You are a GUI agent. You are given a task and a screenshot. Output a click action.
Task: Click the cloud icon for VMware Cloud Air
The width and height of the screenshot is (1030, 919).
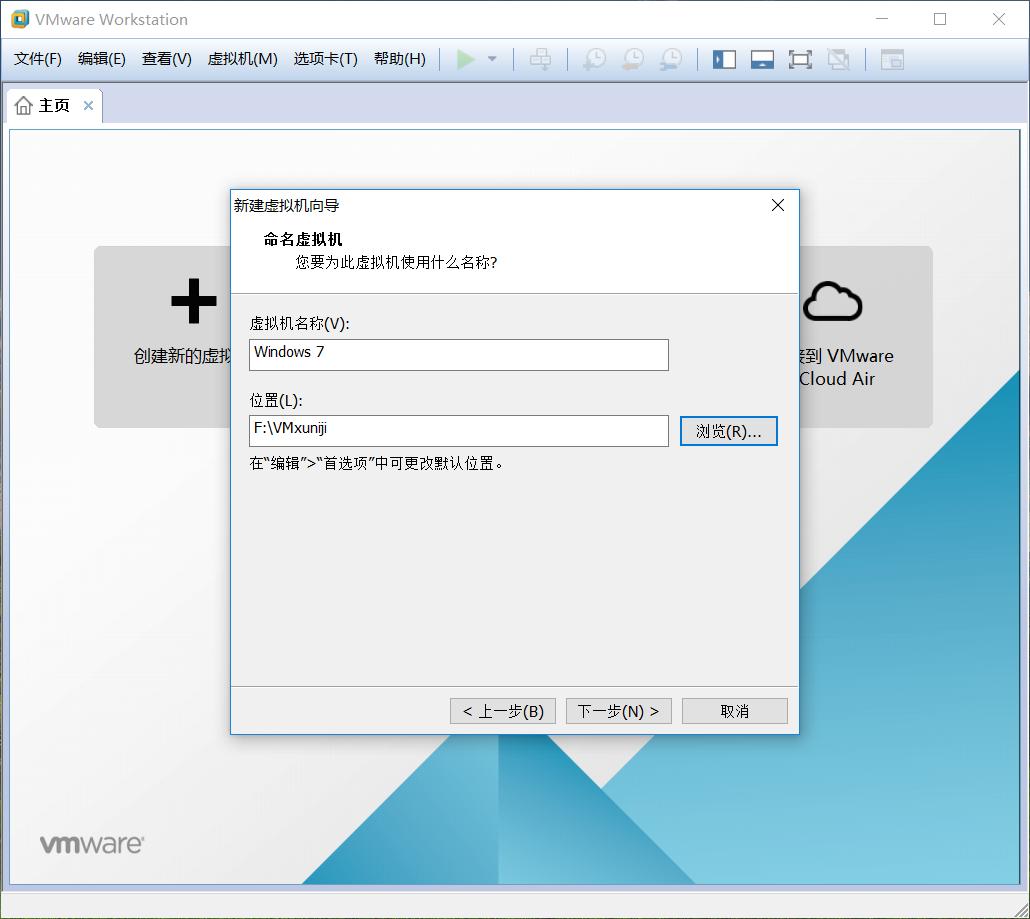(832, 302)
